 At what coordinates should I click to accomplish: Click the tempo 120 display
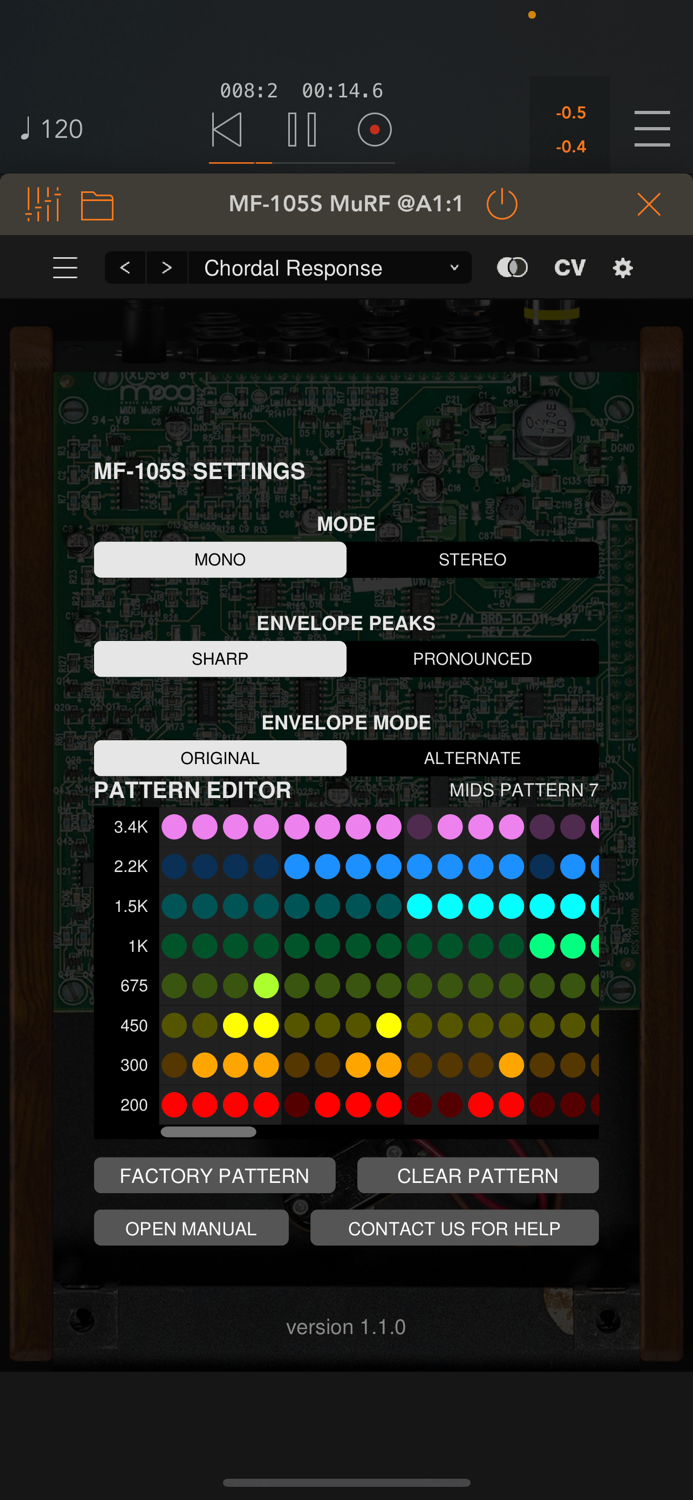[x=52, y=129]
